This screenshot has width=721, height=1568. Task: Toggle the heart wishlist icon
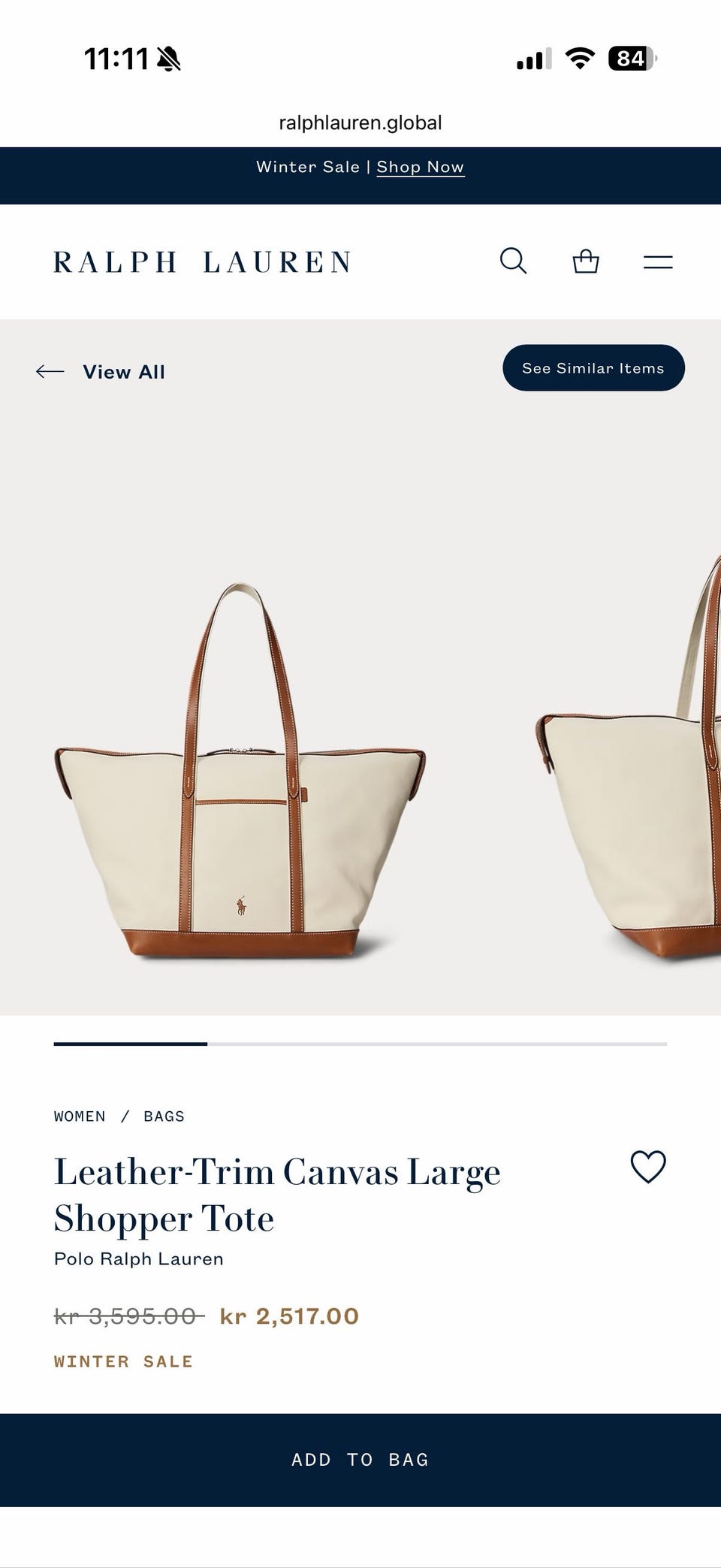tap(648, 1167)
